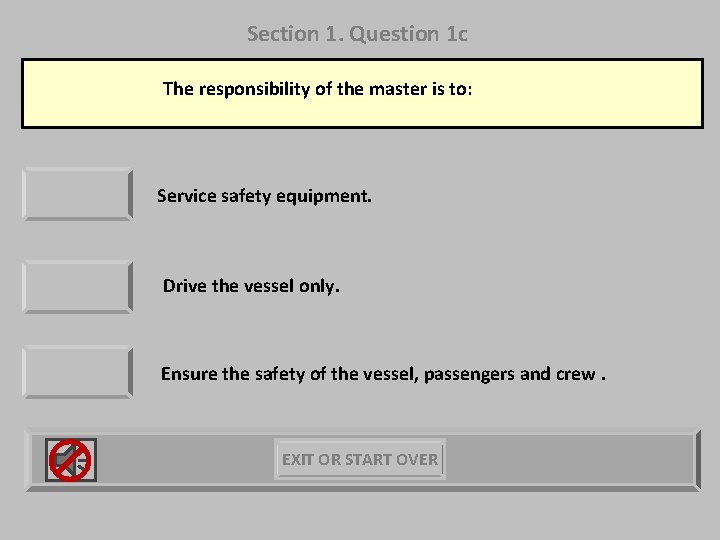Click the text 'Drive the vessel only.'

tap(251, 286)
